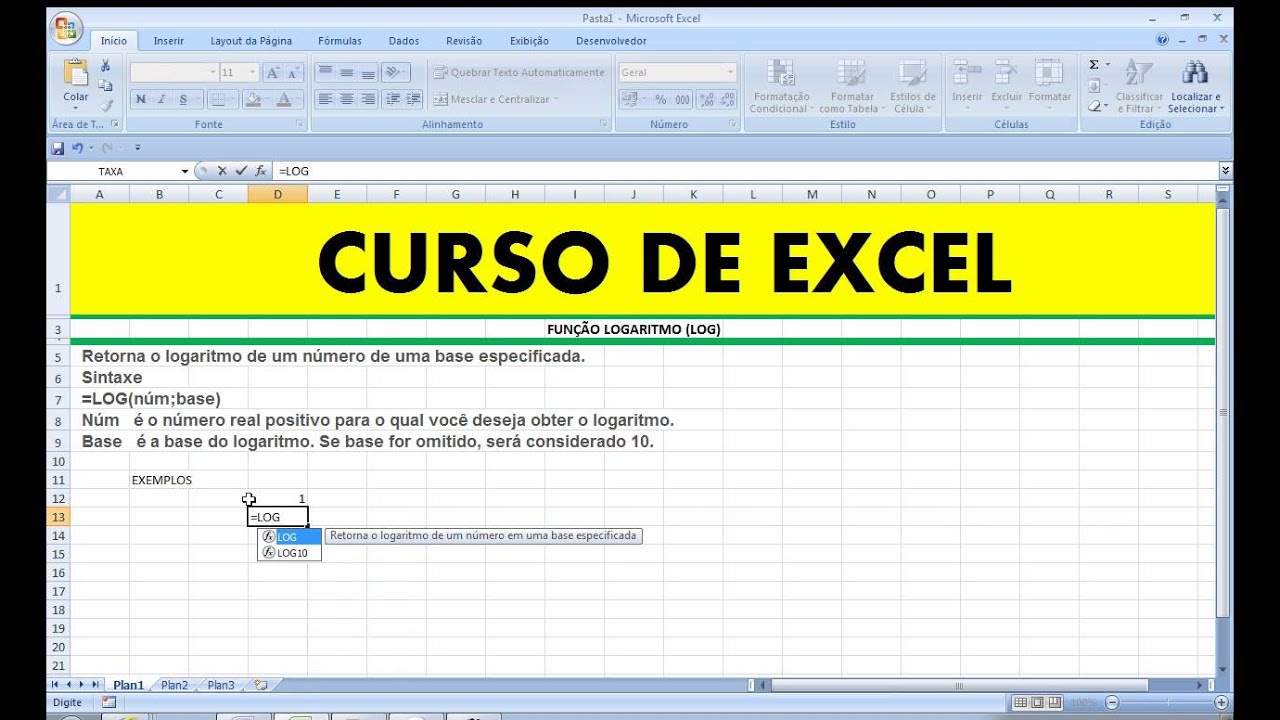Open Estilos de Célula menu
The image size is (1280, 720).
[912, 86]
